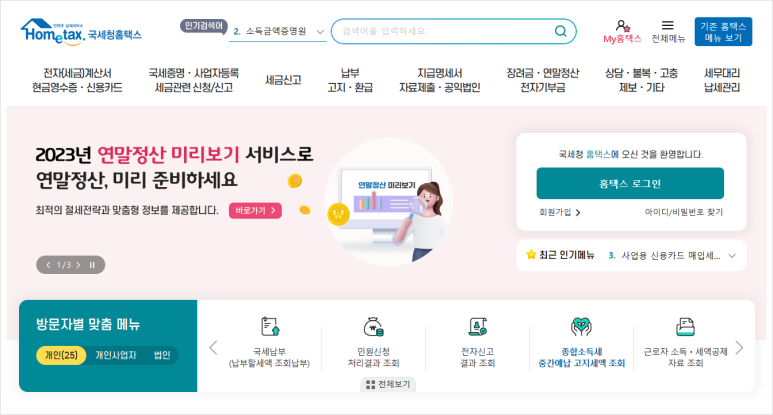Click the 근로자 소득 자료 조회 icon
Viewport: 773px width, 415px height.
(685, 326)
